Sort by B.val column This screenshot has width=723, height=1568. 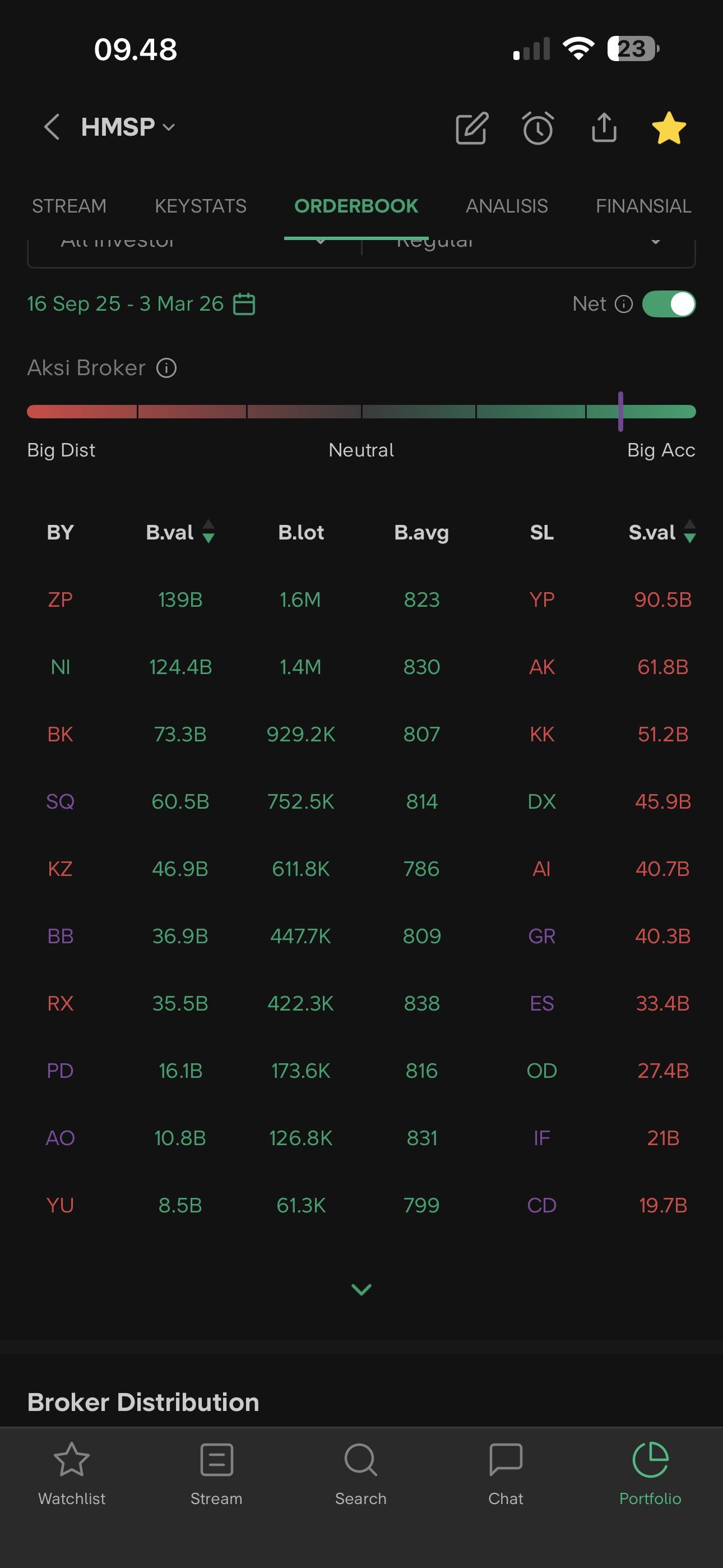(x=179, y=532)
